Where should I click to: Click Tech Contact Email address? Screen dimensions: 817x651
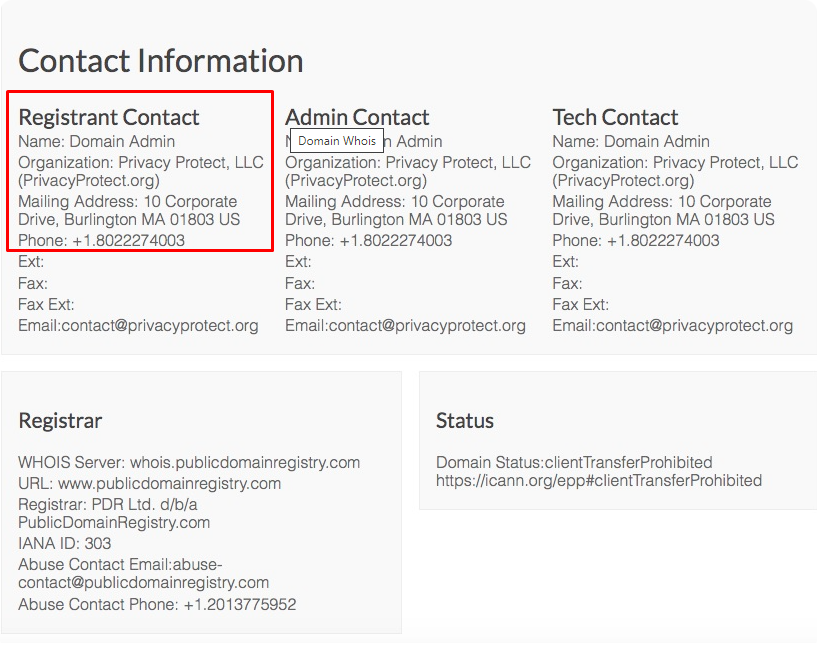tap(672, 326)
